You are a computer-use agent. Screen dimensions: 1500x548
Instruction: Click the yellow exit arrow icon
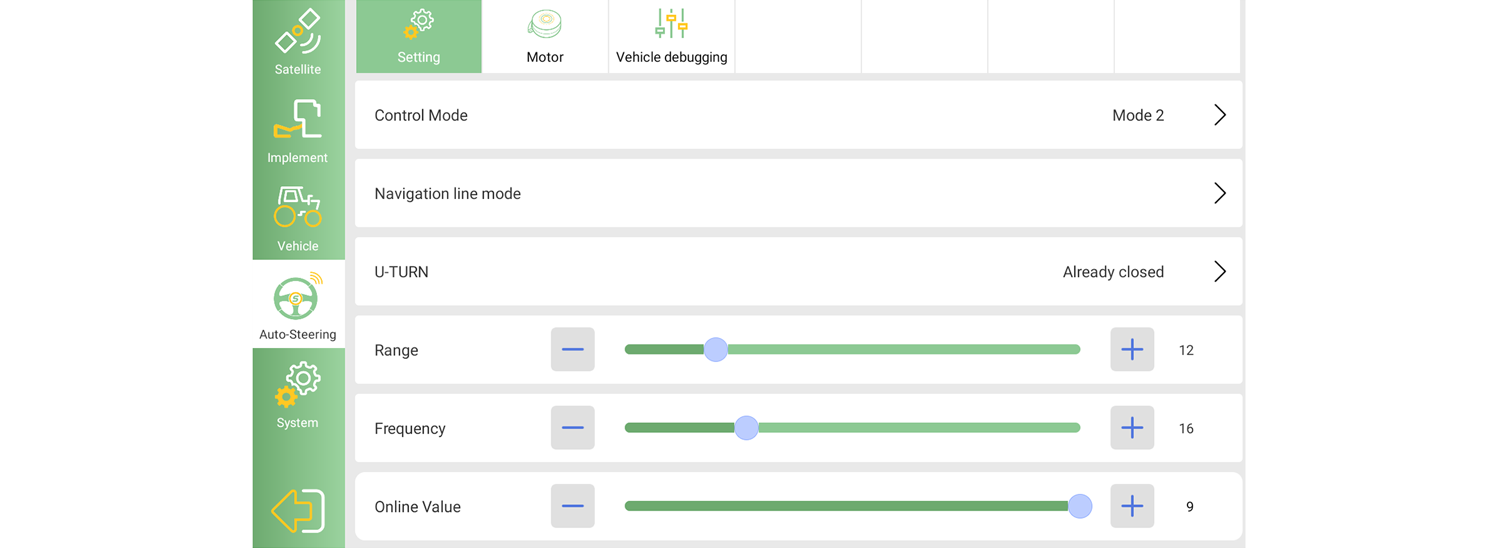tap(298, 511)
